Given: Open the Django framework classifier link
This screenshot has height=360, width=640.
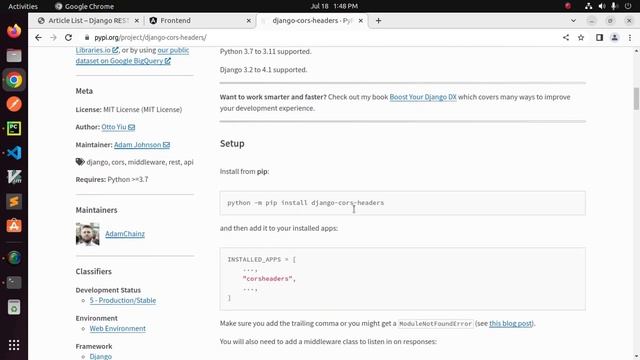Looking at the screenshot, I should (100, 356).
